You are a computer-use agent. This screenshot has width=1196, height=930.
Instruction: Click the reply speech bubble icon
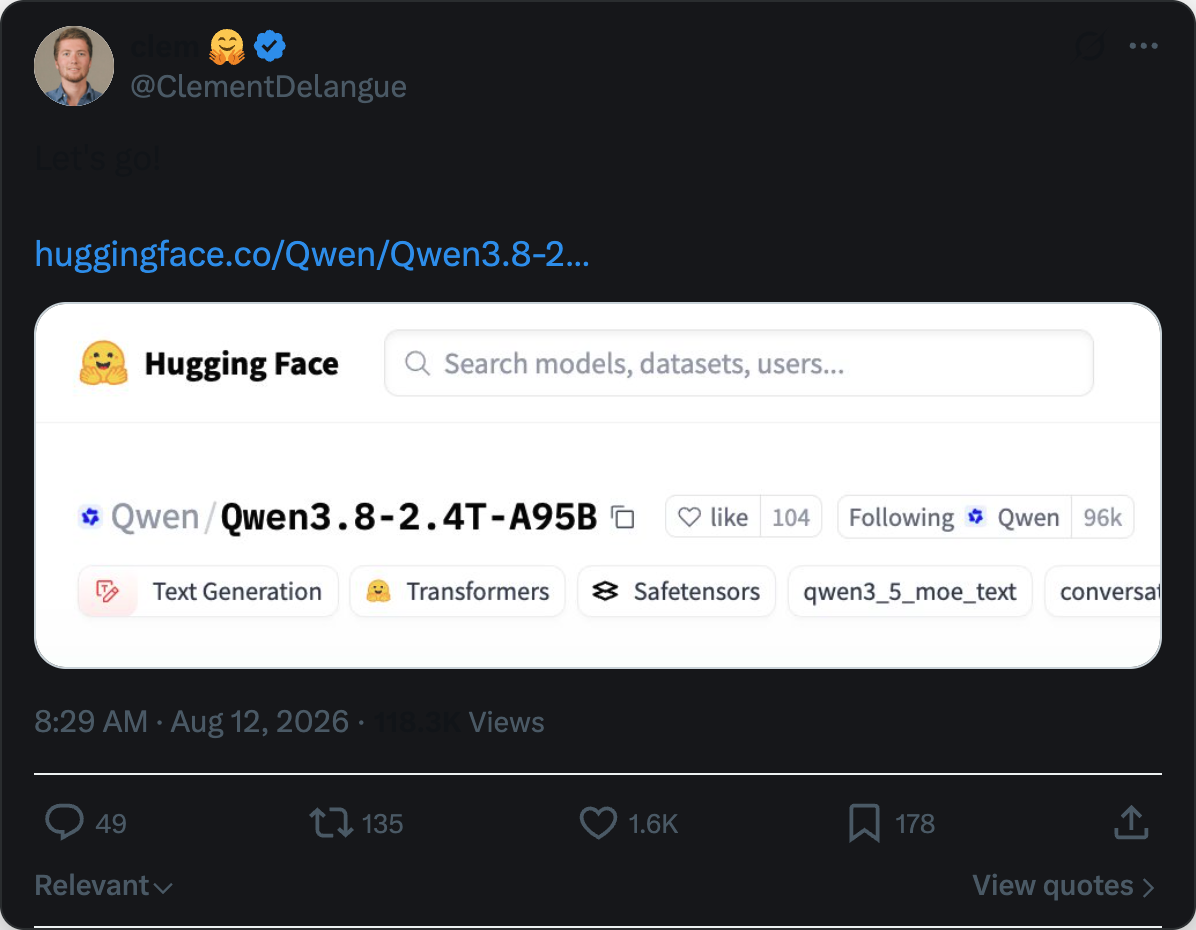pos(64,822)
